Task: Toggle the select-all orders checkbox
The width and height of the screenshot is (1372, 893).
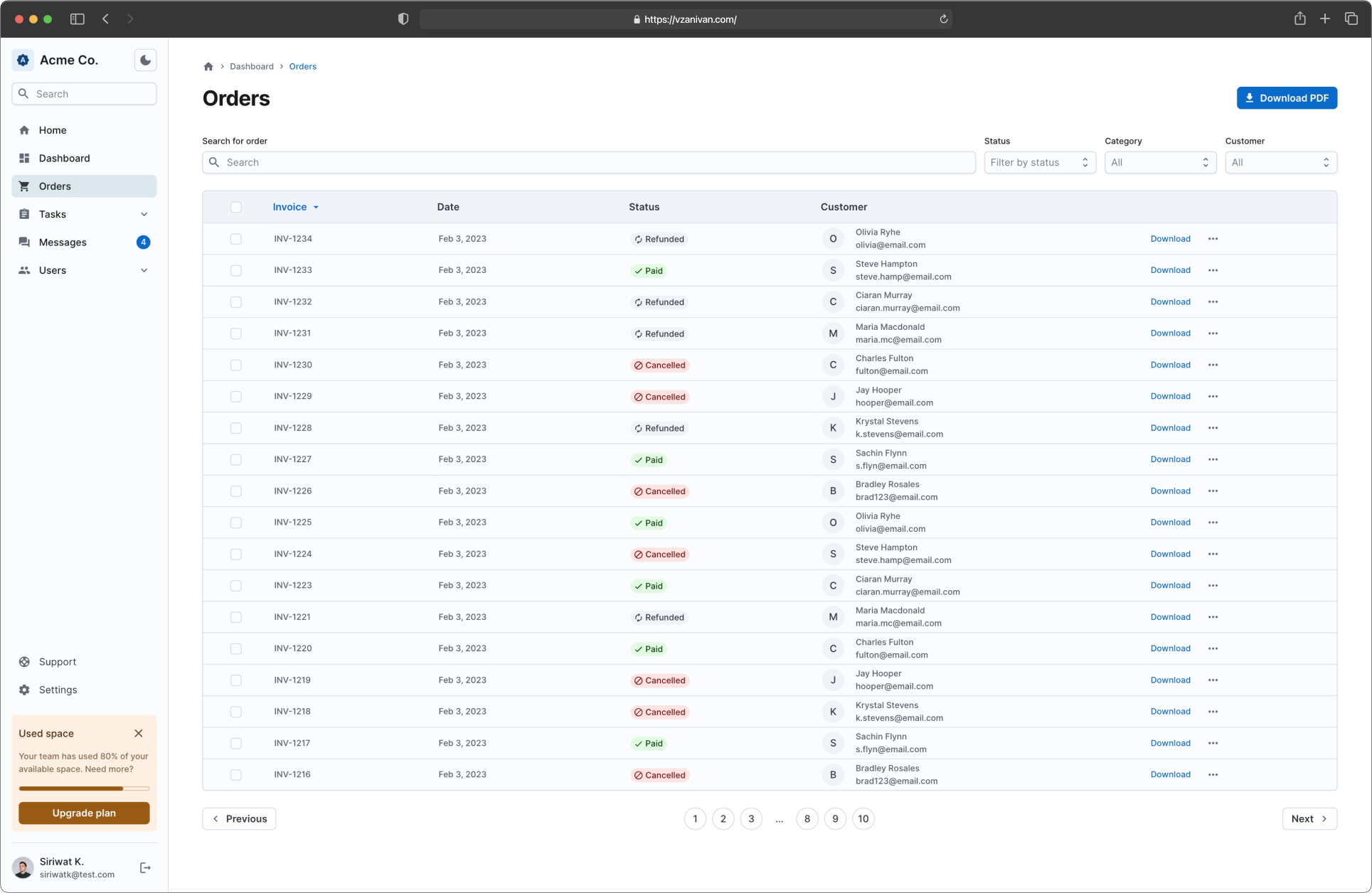Action: tap(236, 207)
